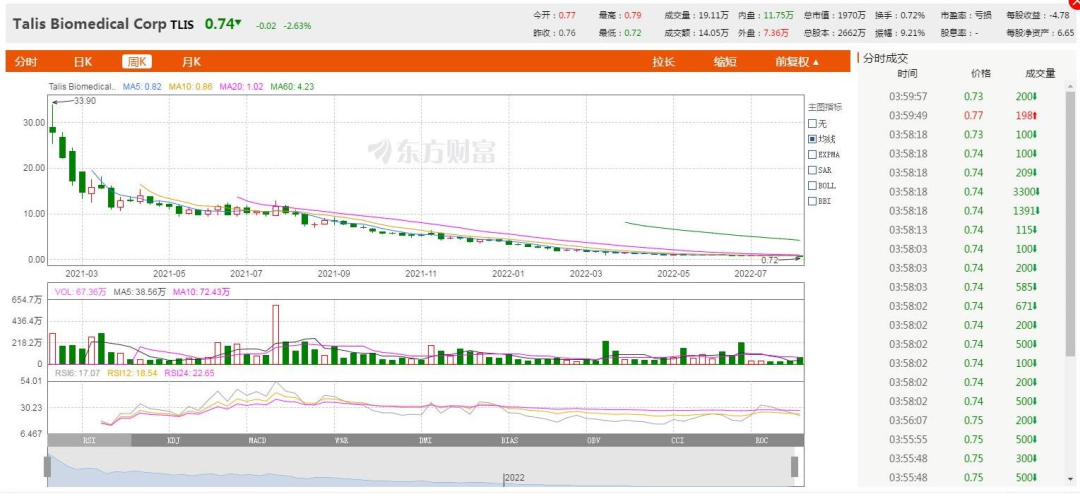This screenshot has width=1080, height=494.
Task: Click the left handle of range slider
Action: point(48,466)
